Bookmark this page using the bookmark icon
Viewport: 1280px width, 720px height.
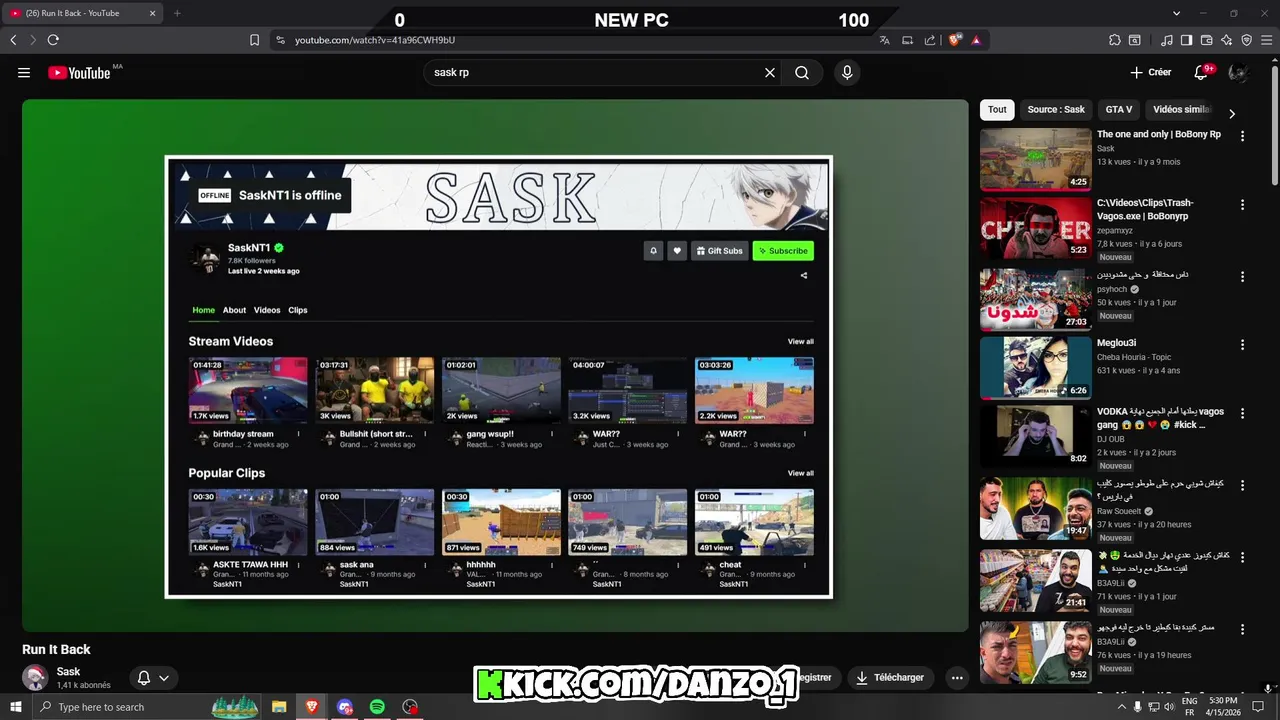coord(254,40)
